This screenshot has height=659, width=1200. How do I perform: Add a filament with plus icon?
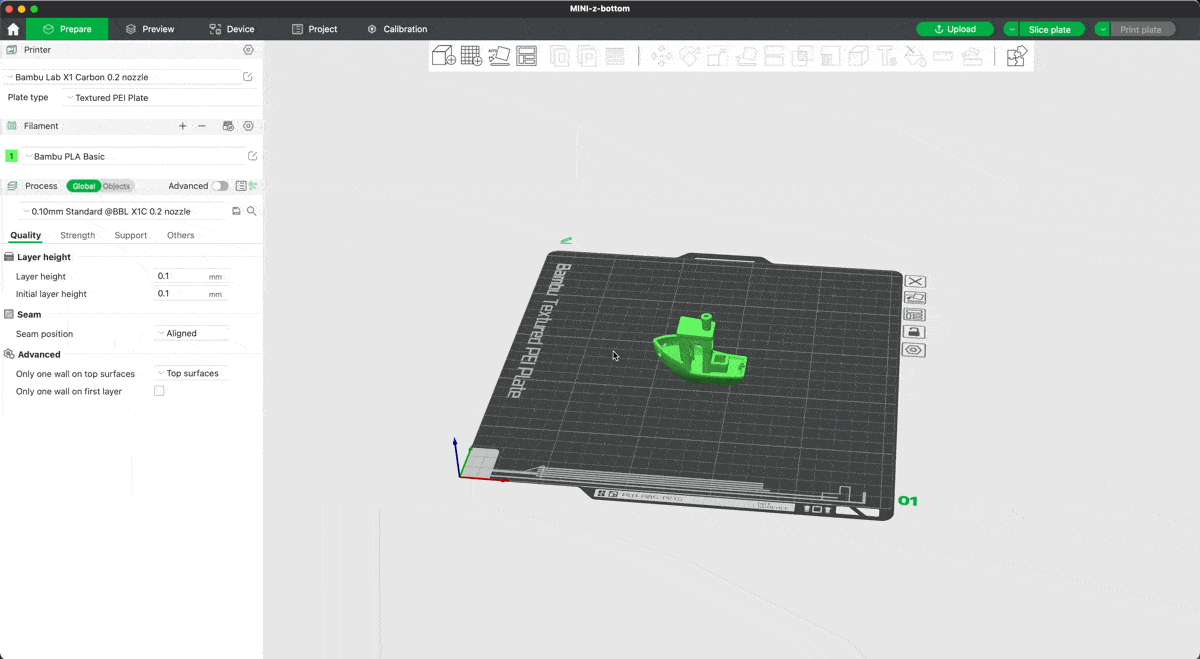click(182, 126)
